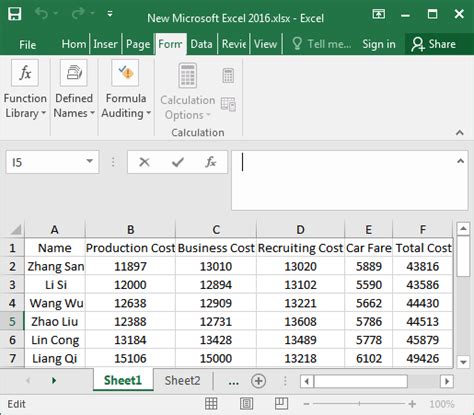Select column D header
This screenshot has width=474, height=415.
(300, 230)
